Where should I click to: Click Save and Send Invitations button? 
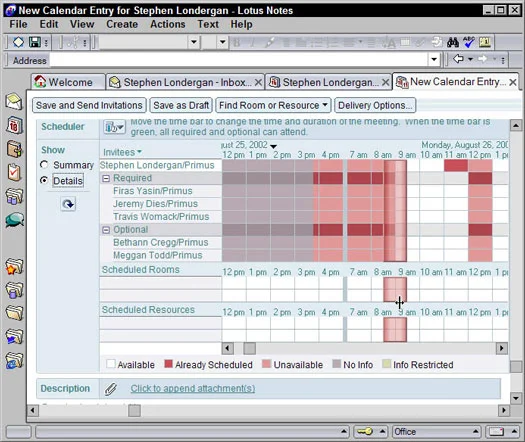pos(89,105)
